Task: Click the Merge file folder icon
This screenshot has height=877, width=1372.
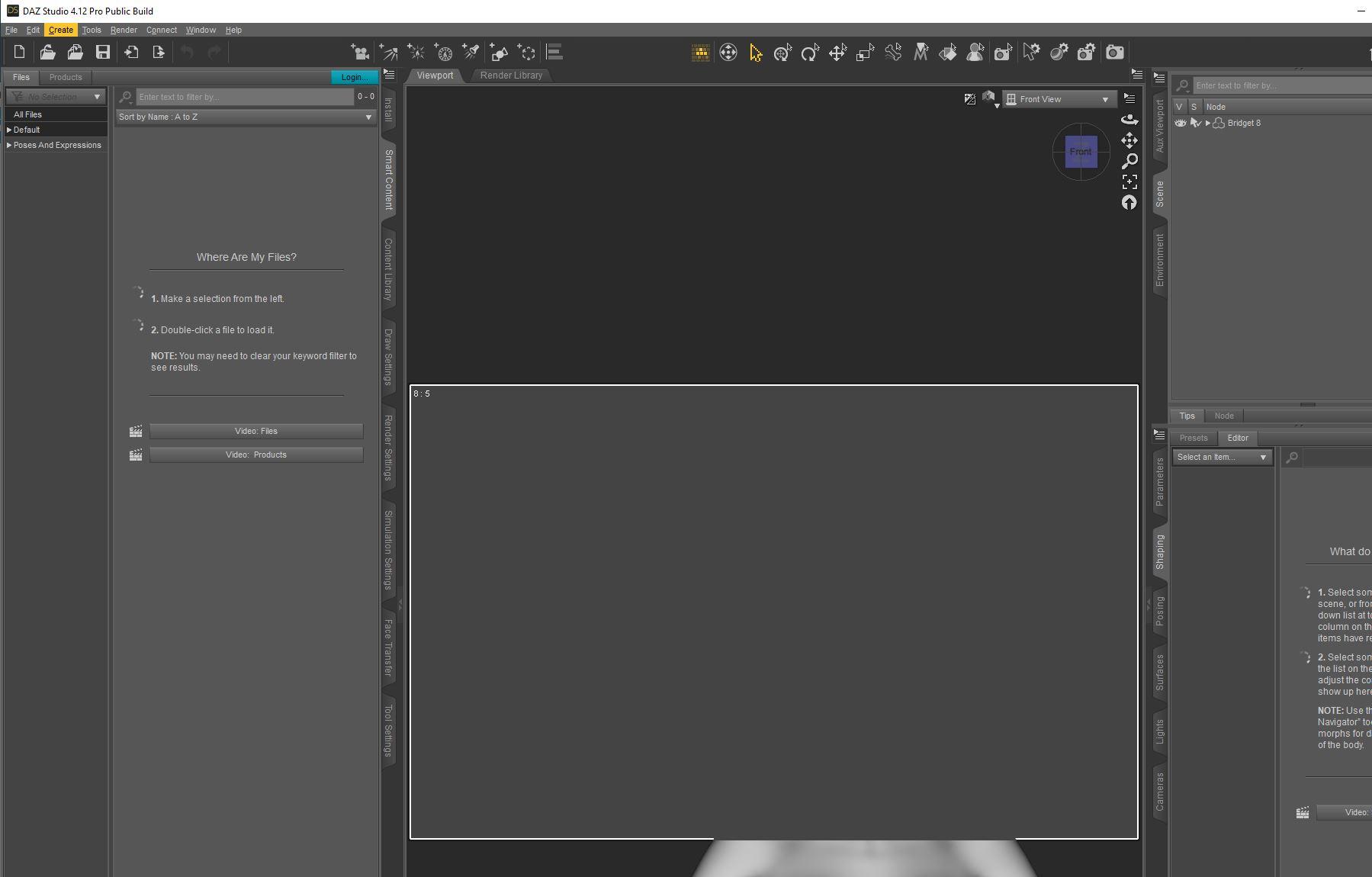Action: tap(75, 52)
